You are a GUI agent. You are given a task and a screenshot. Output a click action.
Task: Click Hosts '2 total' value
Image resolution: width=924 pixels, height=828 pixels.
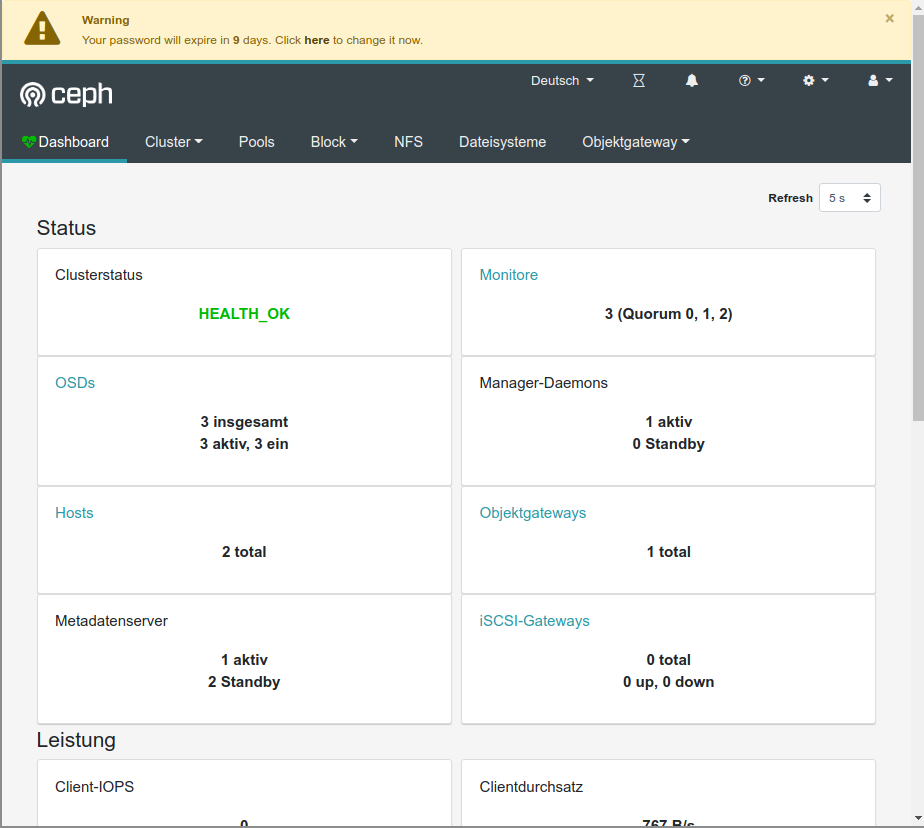tap(244, 552)
